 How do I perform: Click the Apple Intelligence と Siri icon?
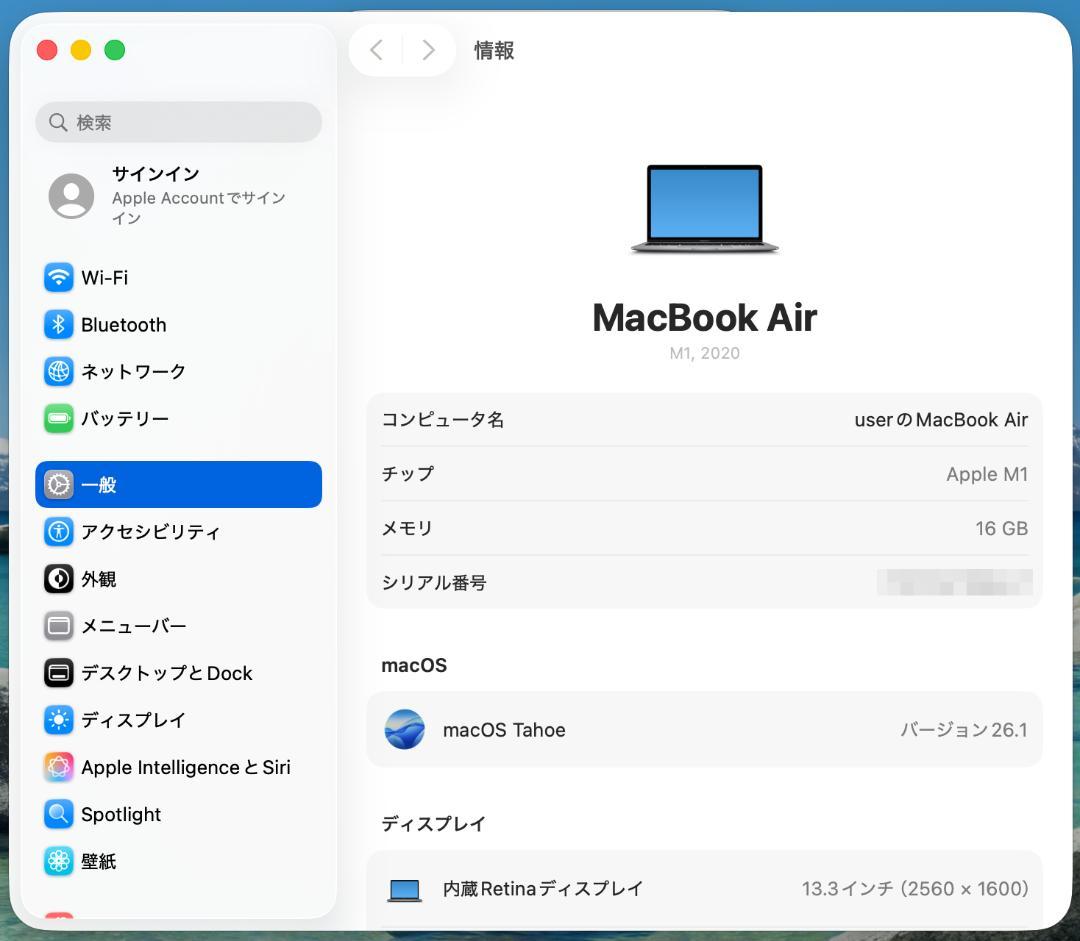pyautogui.click(x=58, y=767)
